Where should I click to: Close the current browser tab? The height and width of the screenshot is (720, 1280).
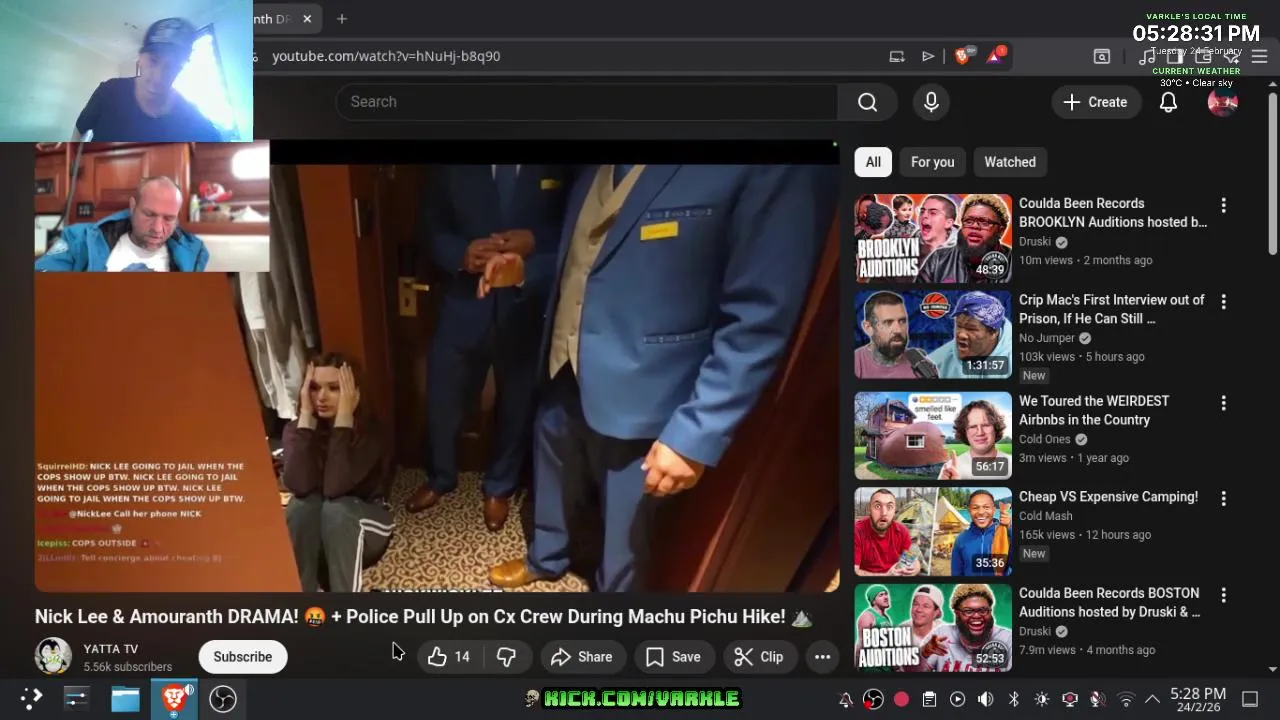click(307, 18)
